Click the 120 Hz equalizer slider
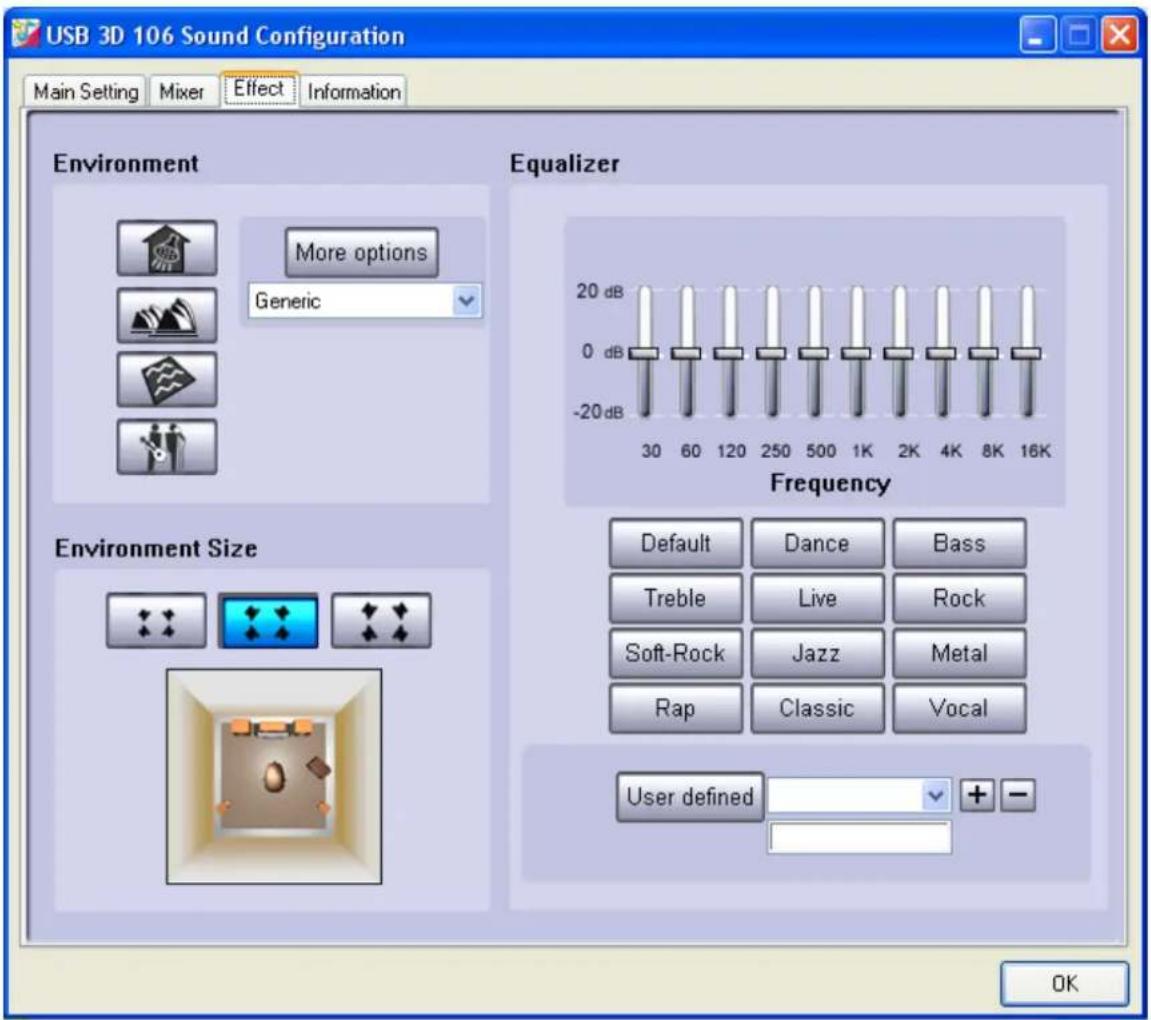The image size is (1151, 1020). tap(729, 352)
